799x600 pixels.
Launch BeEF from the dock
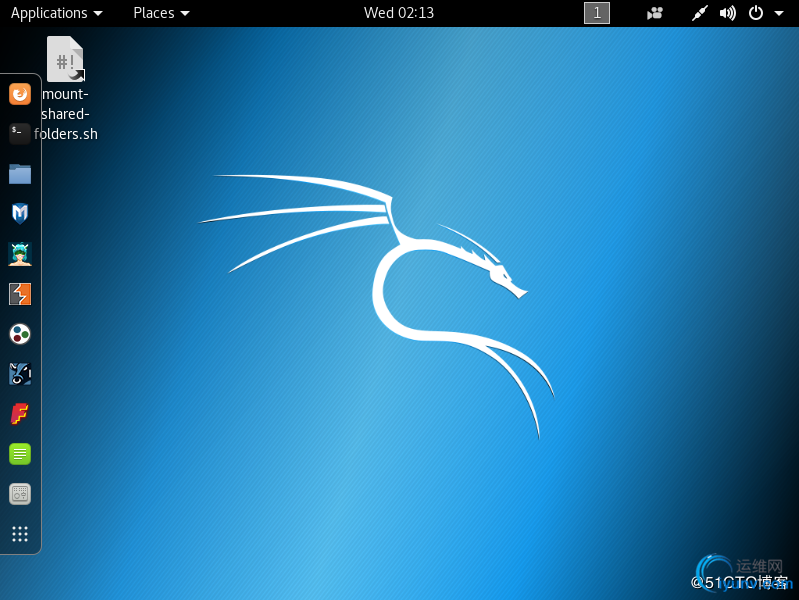click(x=20, y=374)
